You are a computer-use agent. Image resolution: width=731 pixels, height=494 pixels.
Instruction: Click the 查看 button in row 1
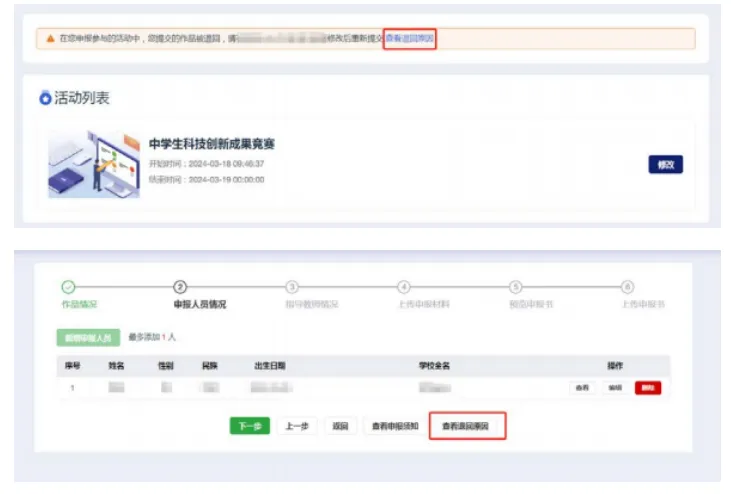(582, 388)
